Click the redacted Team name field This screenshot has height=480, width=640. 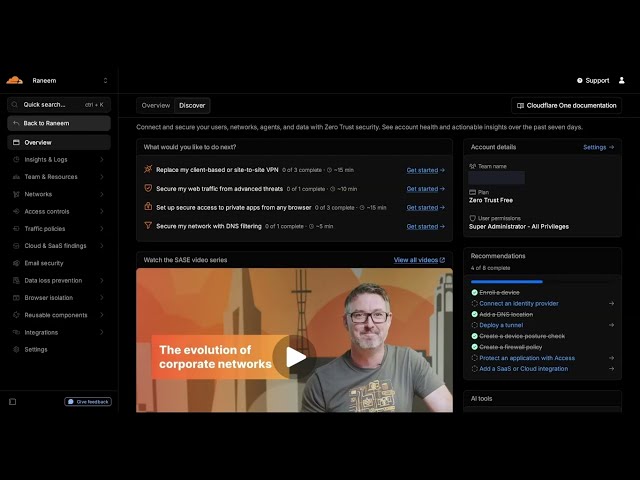point(496,178)
